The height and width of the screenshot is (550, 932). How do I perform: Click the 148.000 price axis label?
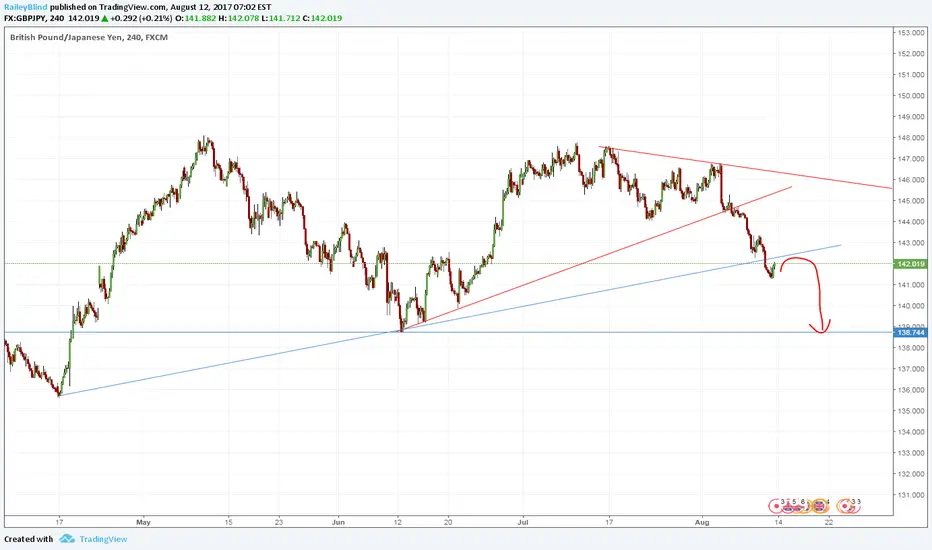click(911, 138)
